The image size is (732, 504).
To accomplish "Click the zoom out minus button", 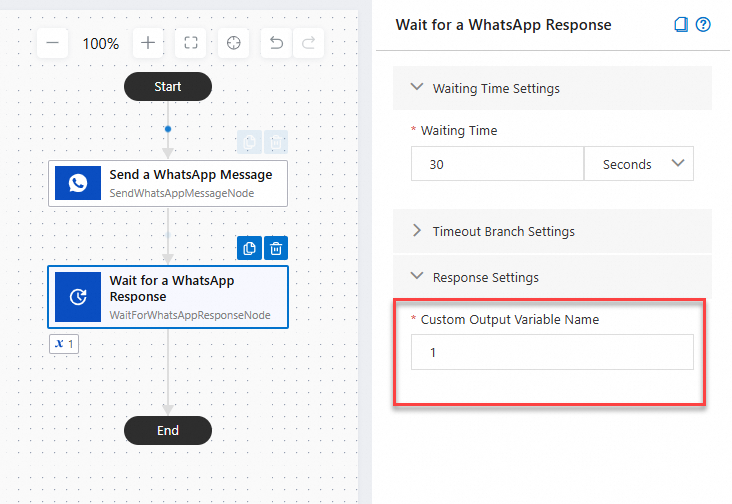I will (x=52, y=43).
